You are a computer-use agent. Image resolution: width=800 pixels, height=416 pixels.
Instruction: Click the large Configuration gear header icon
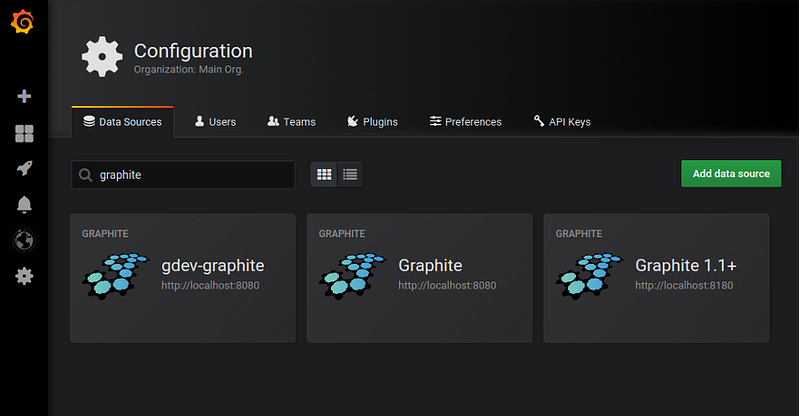[102, 57]
